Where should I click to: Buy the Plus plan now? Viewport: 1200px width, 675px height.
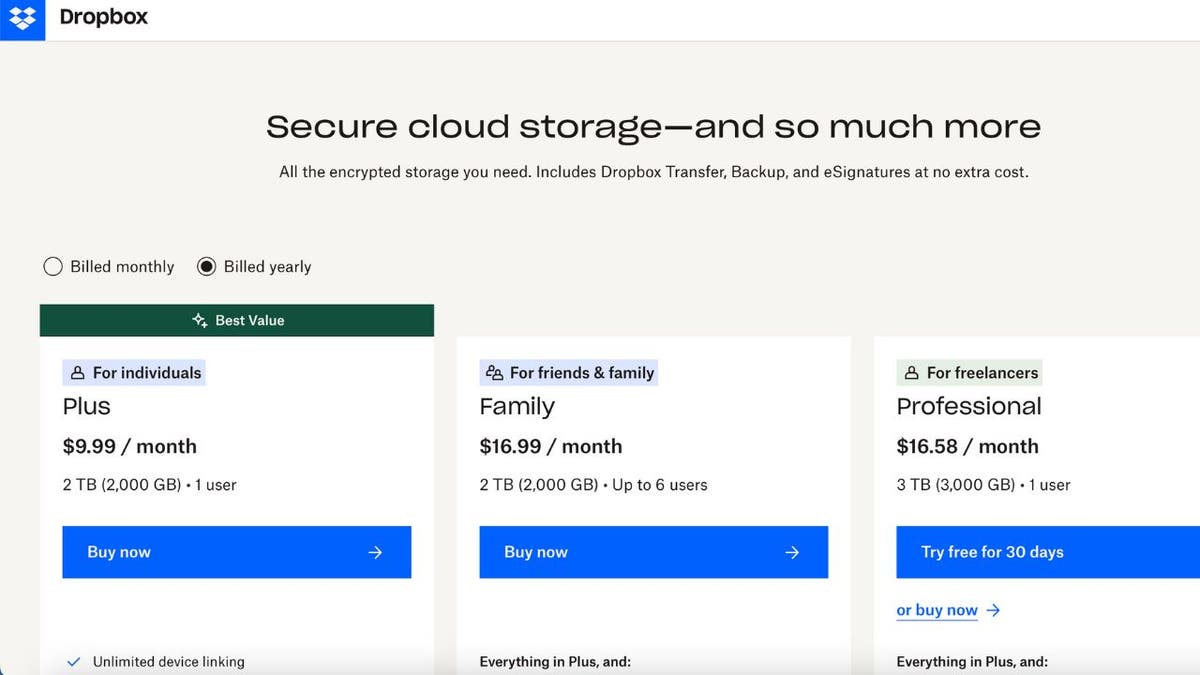click(237, 552)
